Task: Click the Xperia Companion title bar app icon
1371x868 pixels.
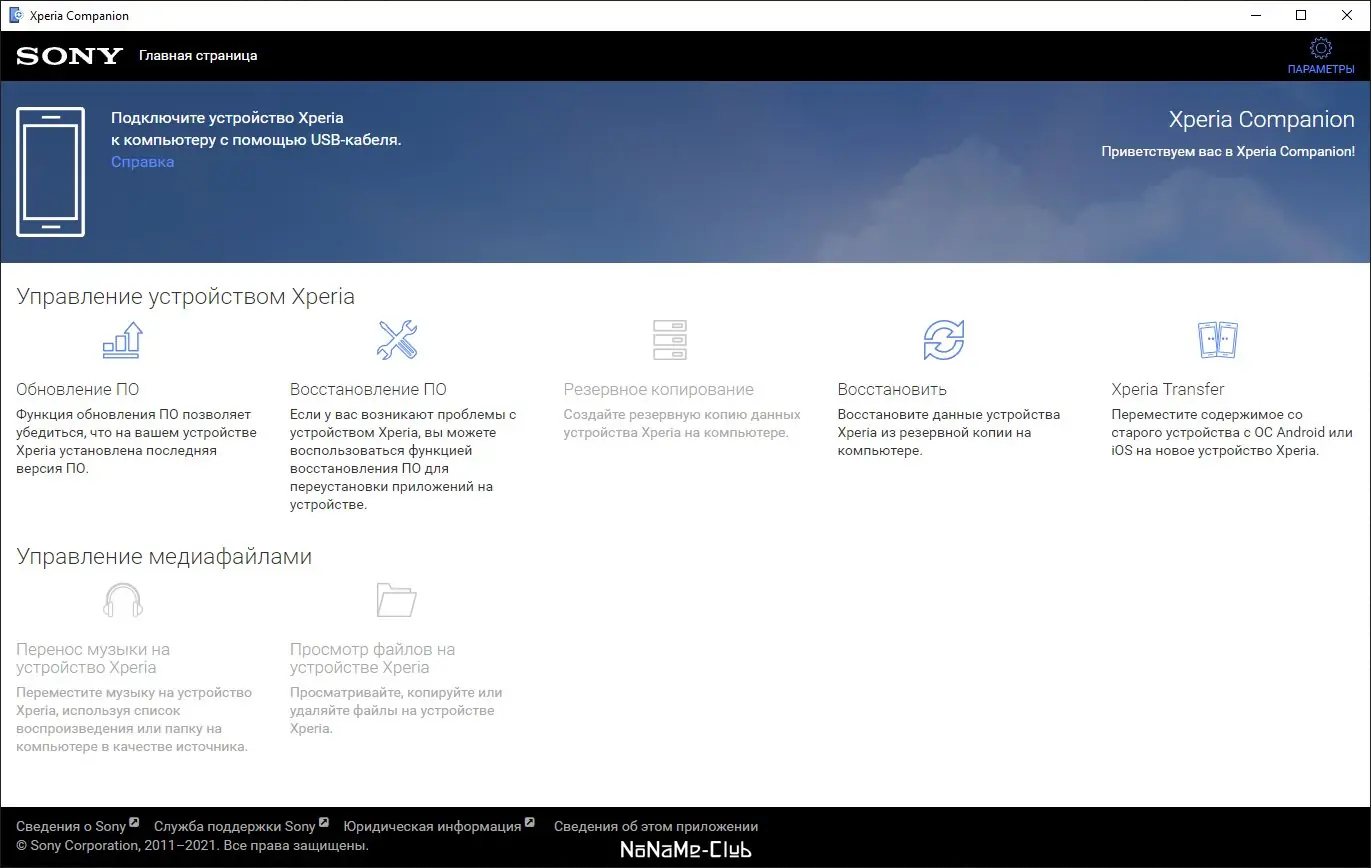Action: [x=16, y=15]
